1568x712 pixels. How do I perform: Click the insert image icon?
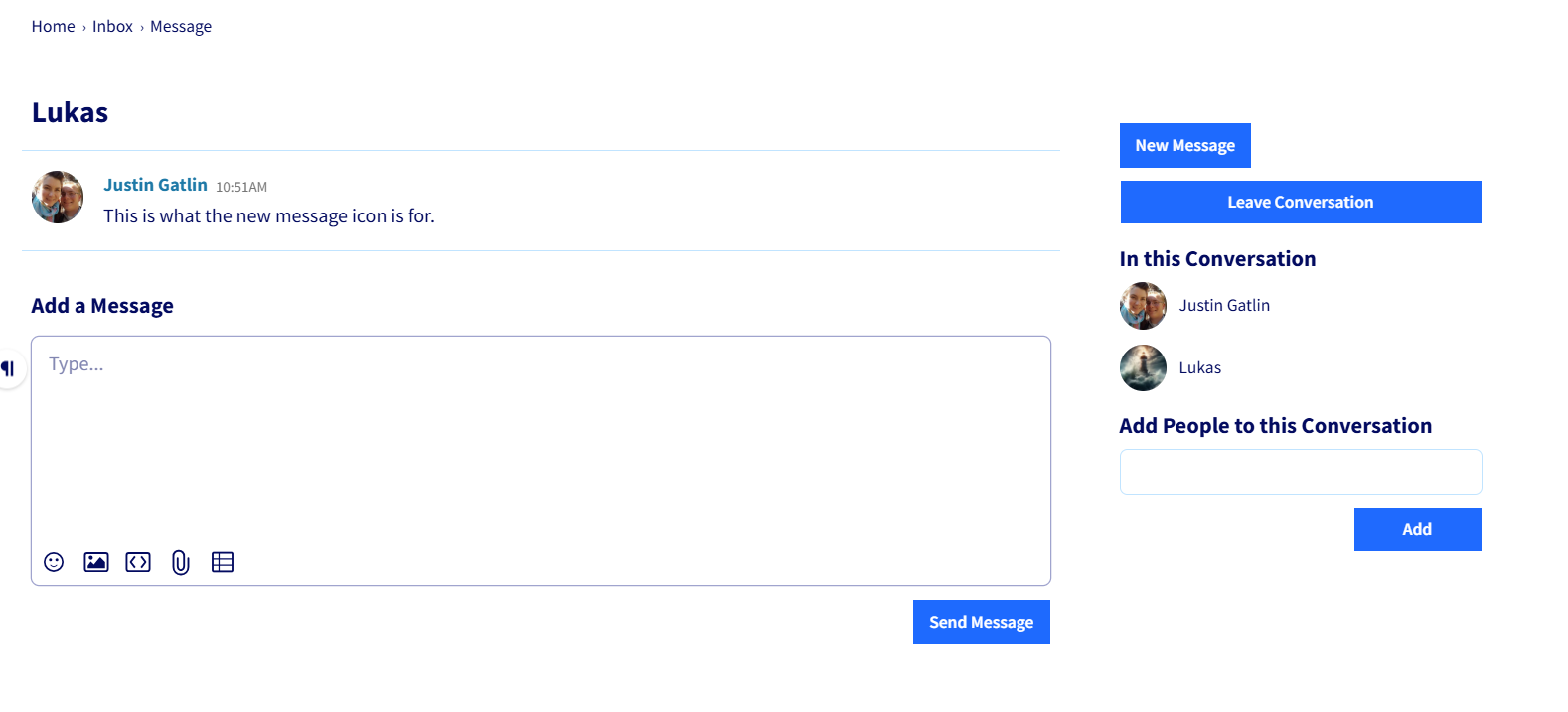pyautogui.click(x=96, y=562)
